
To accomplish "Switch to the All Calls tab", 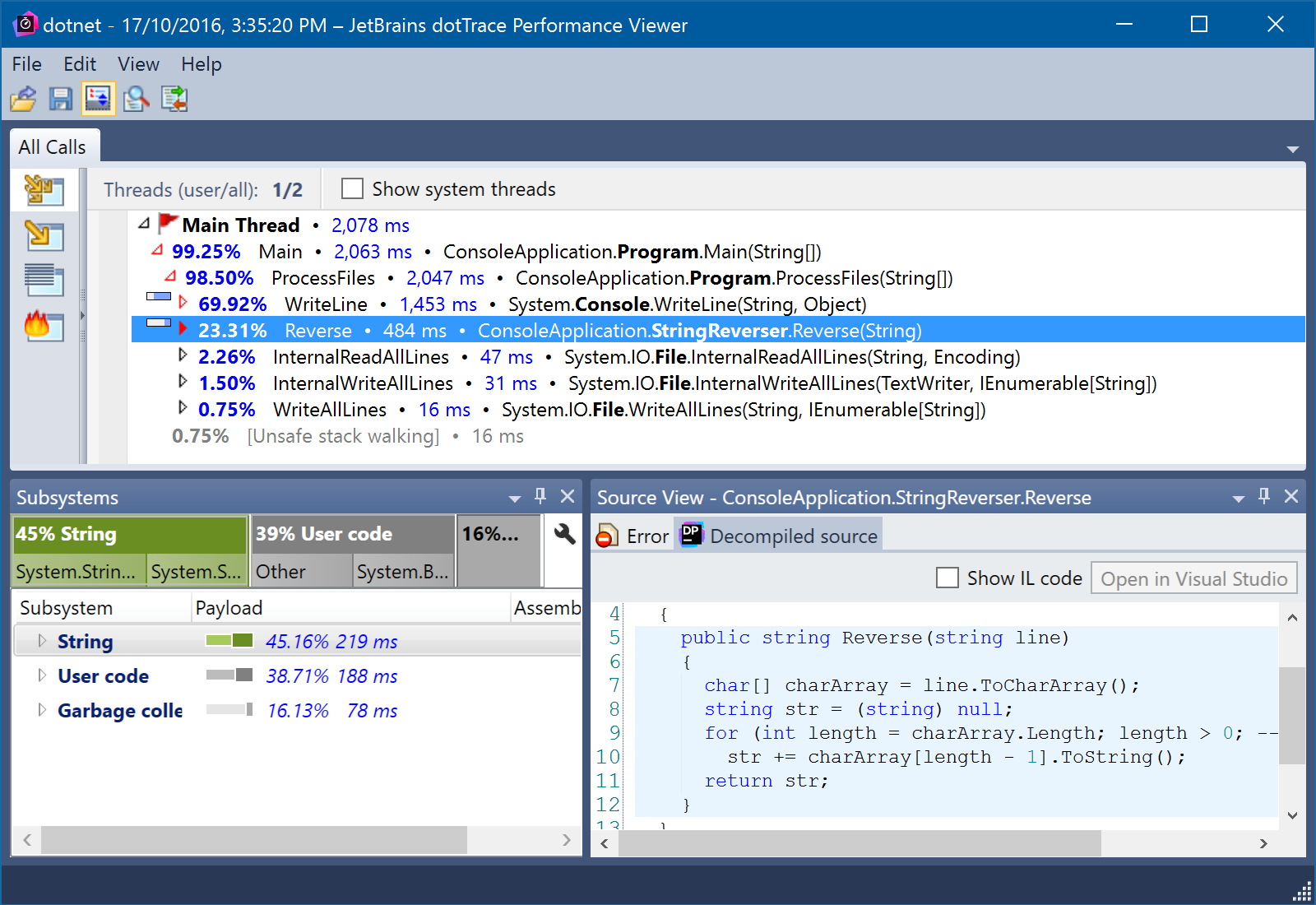I will pos(54,147).
